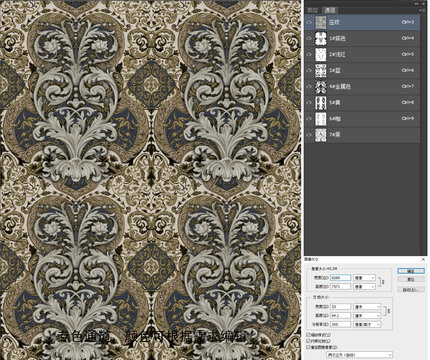Click the Ctrl+9 shortcut label

(408, 118)
